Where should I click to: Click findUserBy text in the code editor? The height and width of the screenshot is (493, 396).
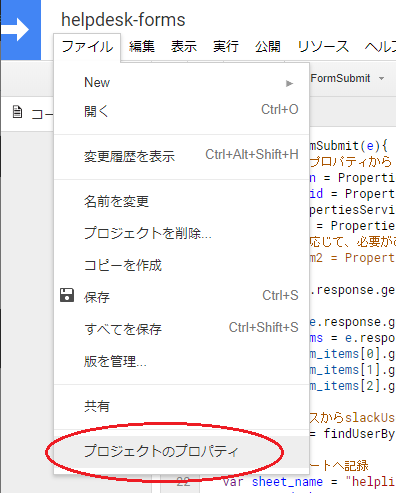pyautogui.click(x=359, y=434)
